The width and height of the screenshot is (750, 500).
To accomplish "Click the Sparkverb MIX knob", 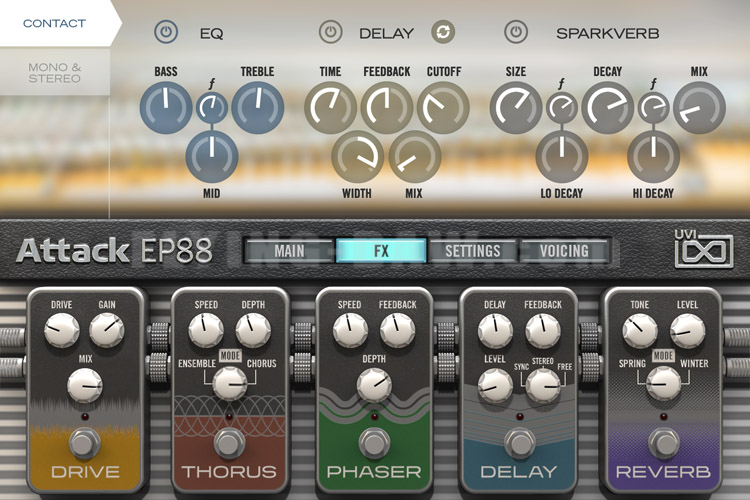I will click(x=699, y=108).
